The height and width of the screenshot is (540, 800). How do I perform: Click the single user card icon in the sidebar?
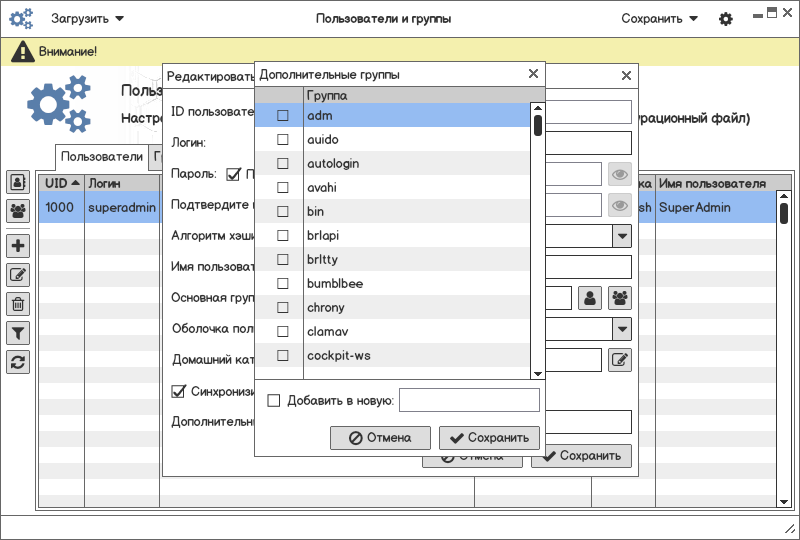pyautogui.click(x=18, y=182)
